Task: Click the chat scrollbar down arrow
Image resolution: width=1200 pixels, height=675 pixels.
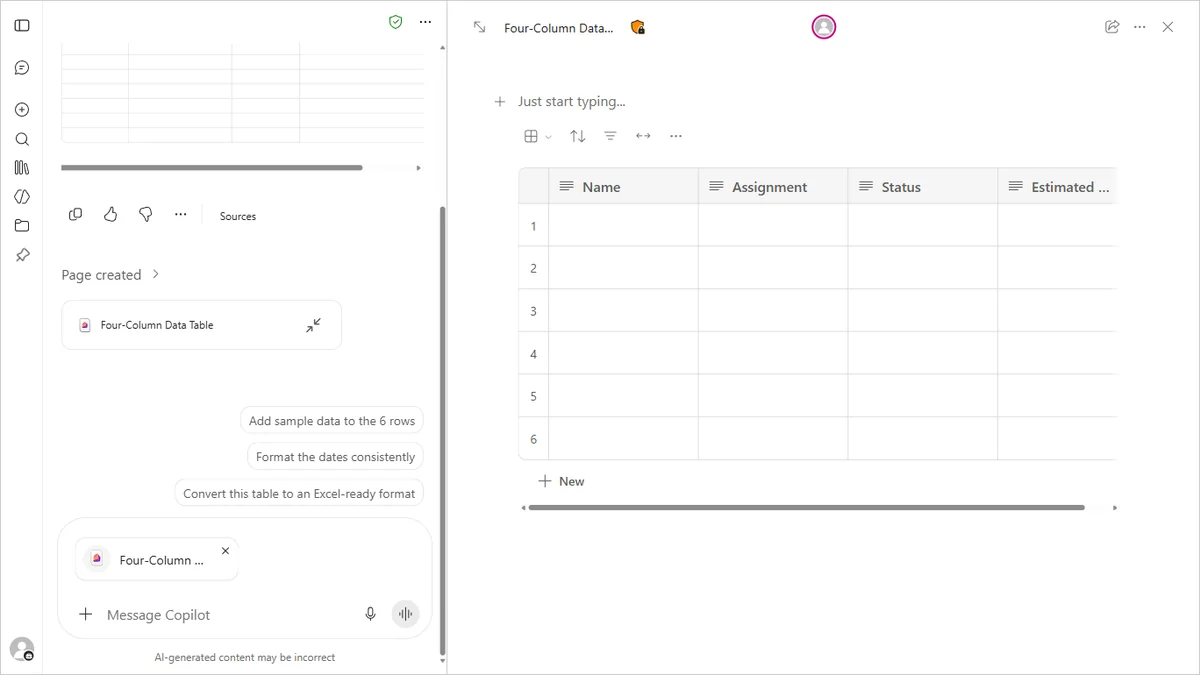Action: tap(442, 661)
